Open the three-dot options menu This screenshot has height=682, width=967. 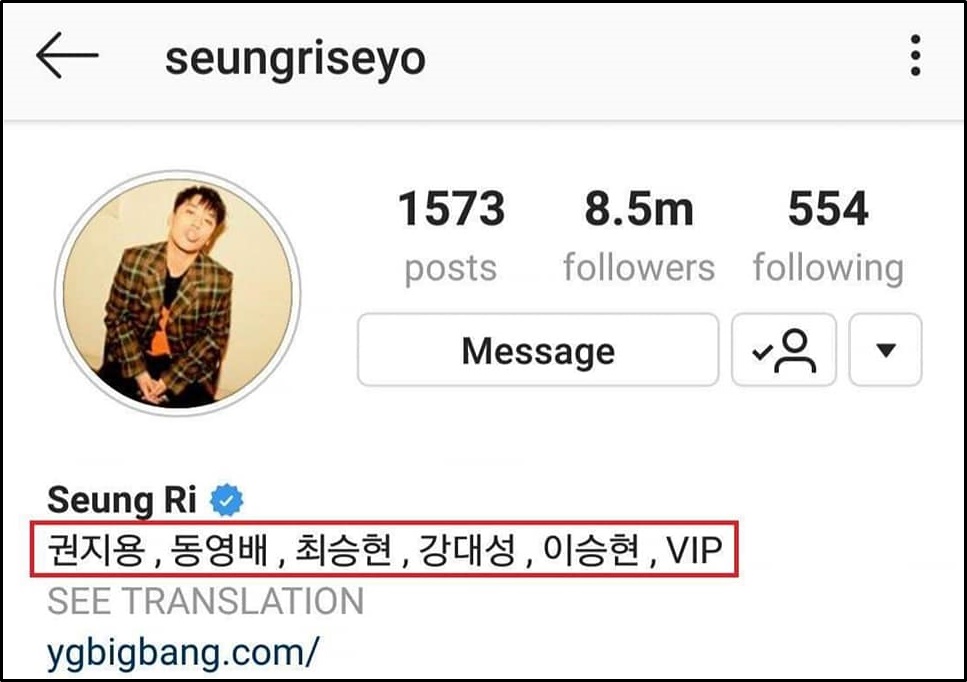[x=915, y=55]
